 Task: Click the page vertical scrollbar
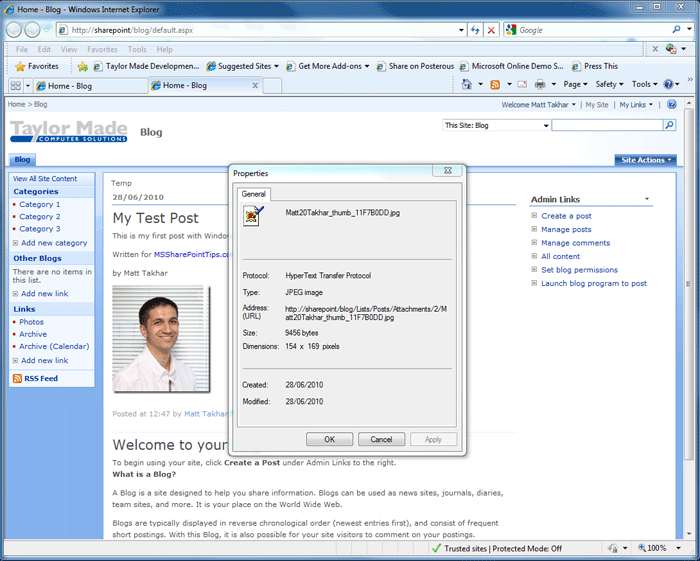click(x=688, y=318)
